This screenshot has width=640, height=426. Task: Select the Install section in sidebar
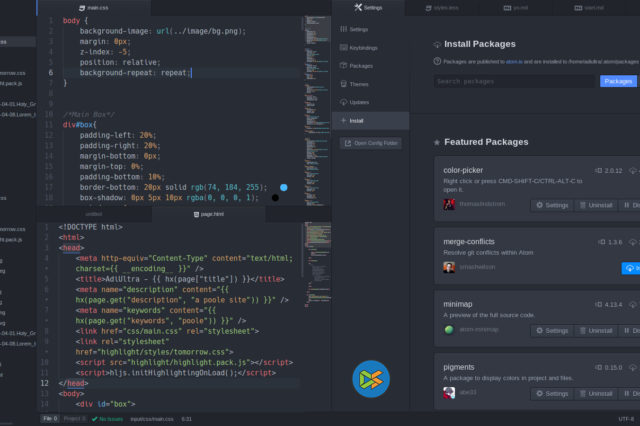coord(371,121)
